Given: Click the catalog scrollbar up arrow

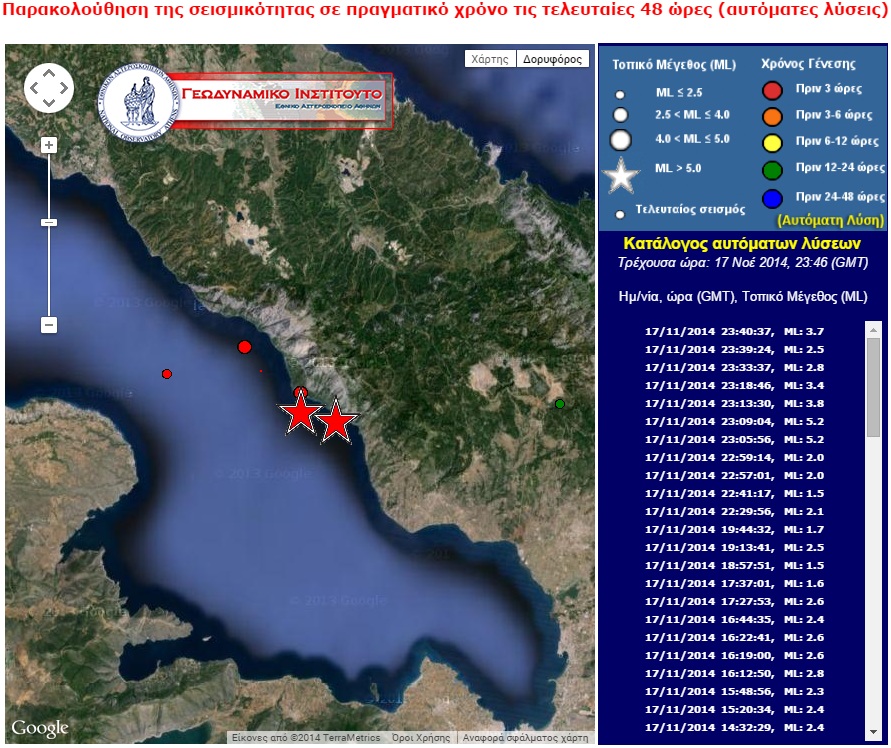Looking at the screenshot, I should [x=873, y=328].
